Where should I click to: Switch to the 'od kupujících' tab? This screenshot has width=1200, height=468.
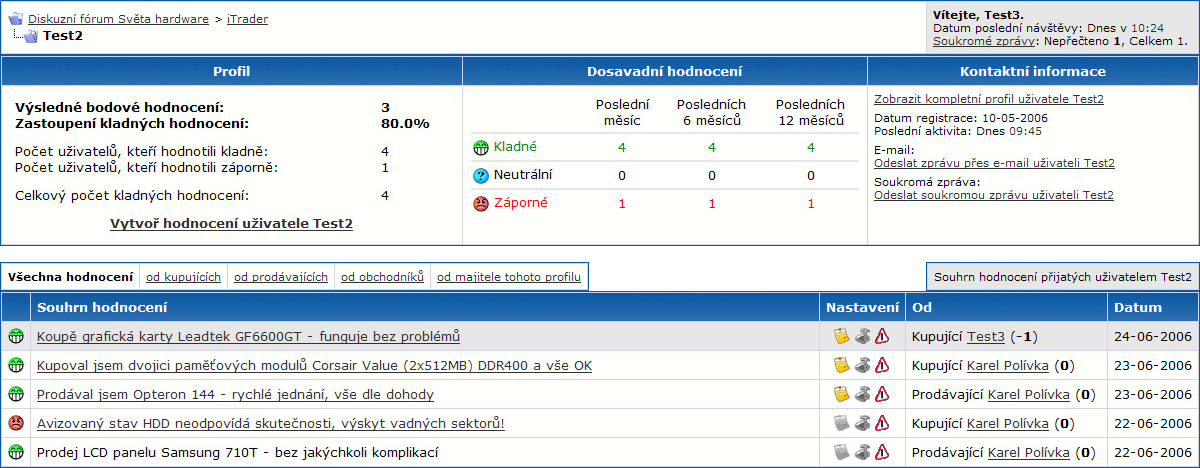183,277
